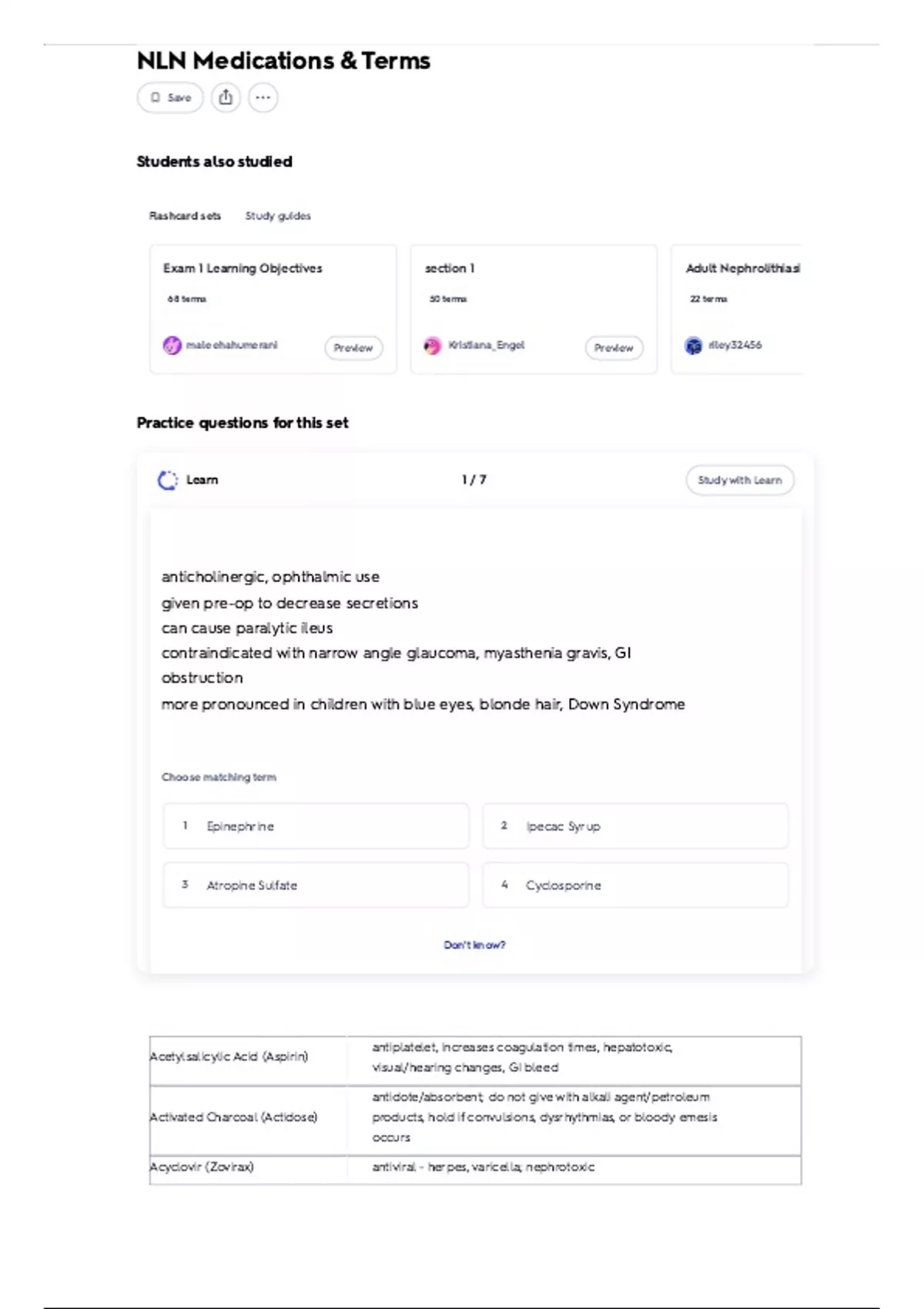The height and width of the screenshot is (1309, 924).
Task: Click the Save bookmark button
Action: 170,98
